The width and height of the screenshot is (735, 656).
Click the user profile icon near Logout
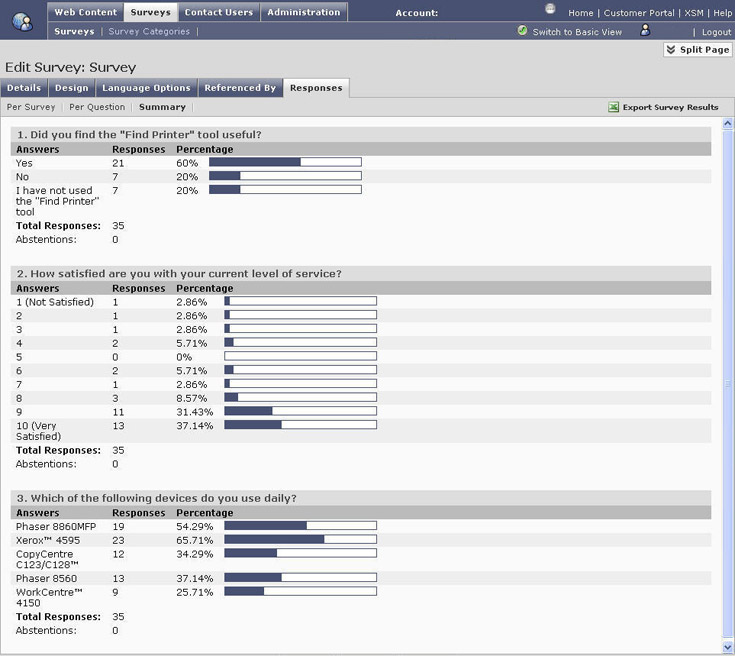645,30
